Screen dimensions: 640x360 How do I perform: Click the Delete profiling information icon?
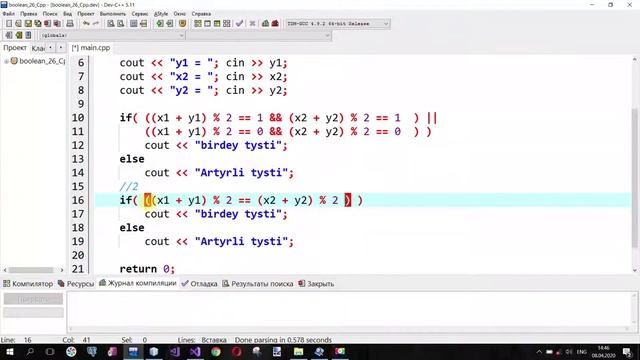[x=275, y=24]
